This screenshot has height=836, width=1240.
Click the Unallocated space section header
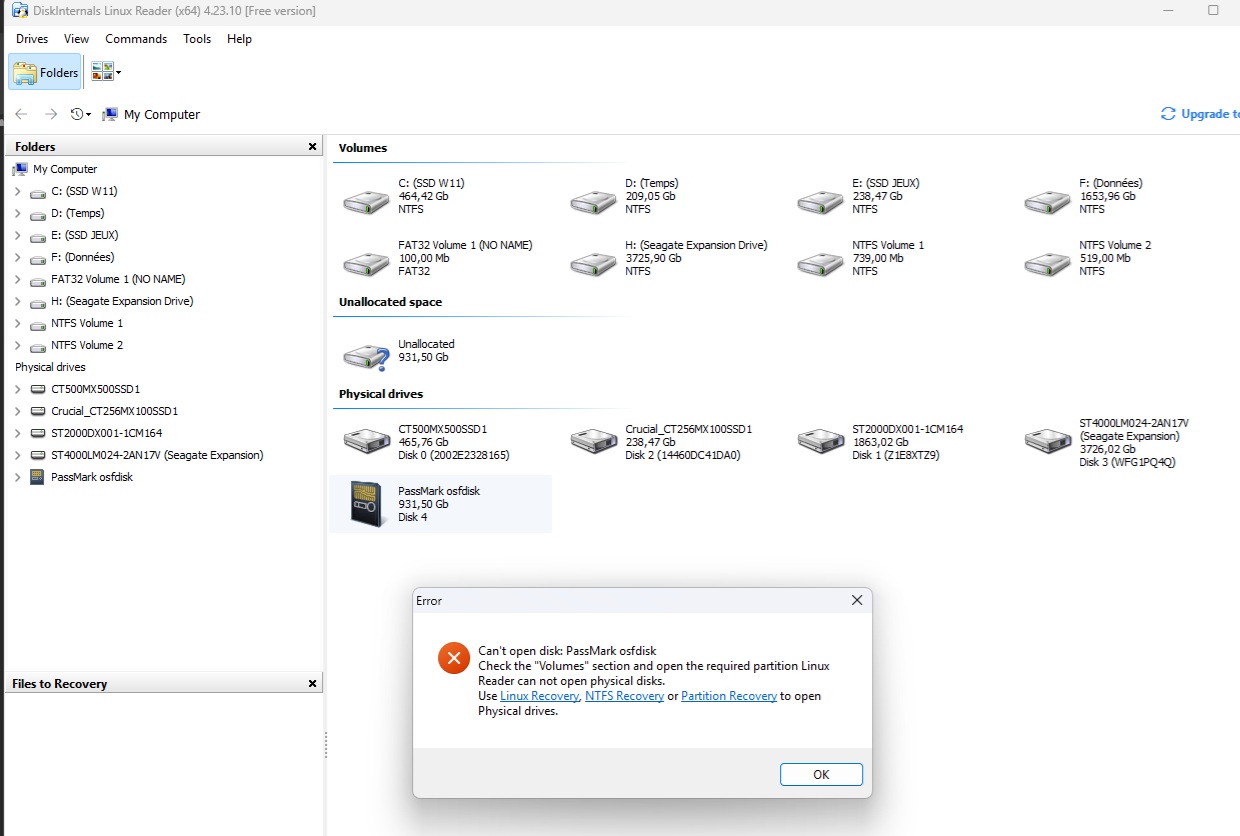[x=390, y=302]
